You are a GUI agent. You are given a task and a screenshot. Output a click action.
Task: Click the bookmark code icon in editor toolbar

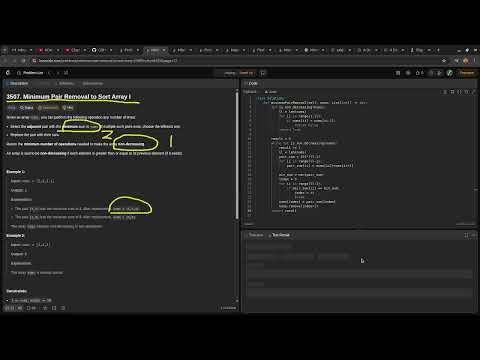click(x=452, y=92)
